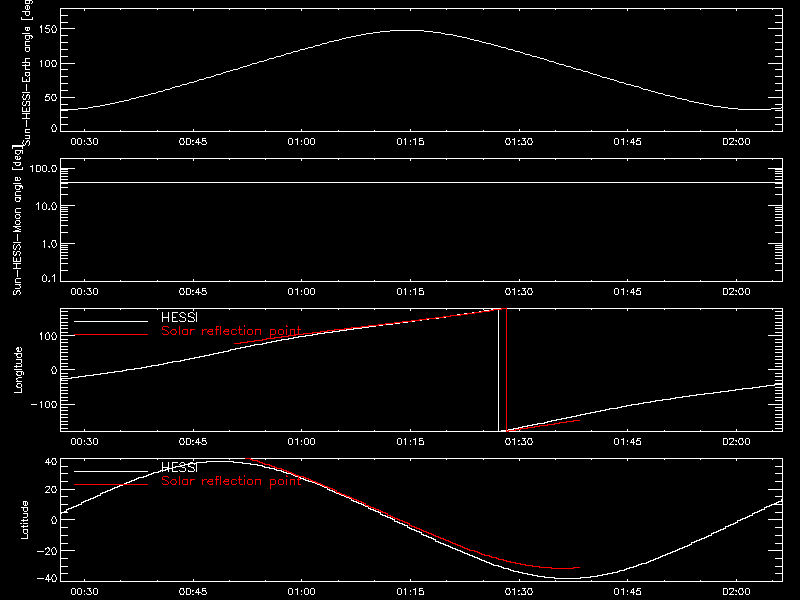800x600 pixels.
Task: Click 01:45 under the Earth angle plot
Action: 628,142
